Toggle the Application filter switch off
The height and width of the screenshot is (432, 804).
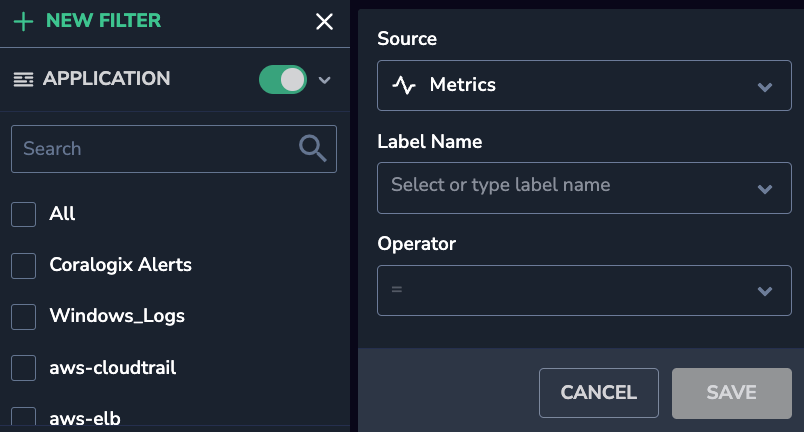pos(283,79)
